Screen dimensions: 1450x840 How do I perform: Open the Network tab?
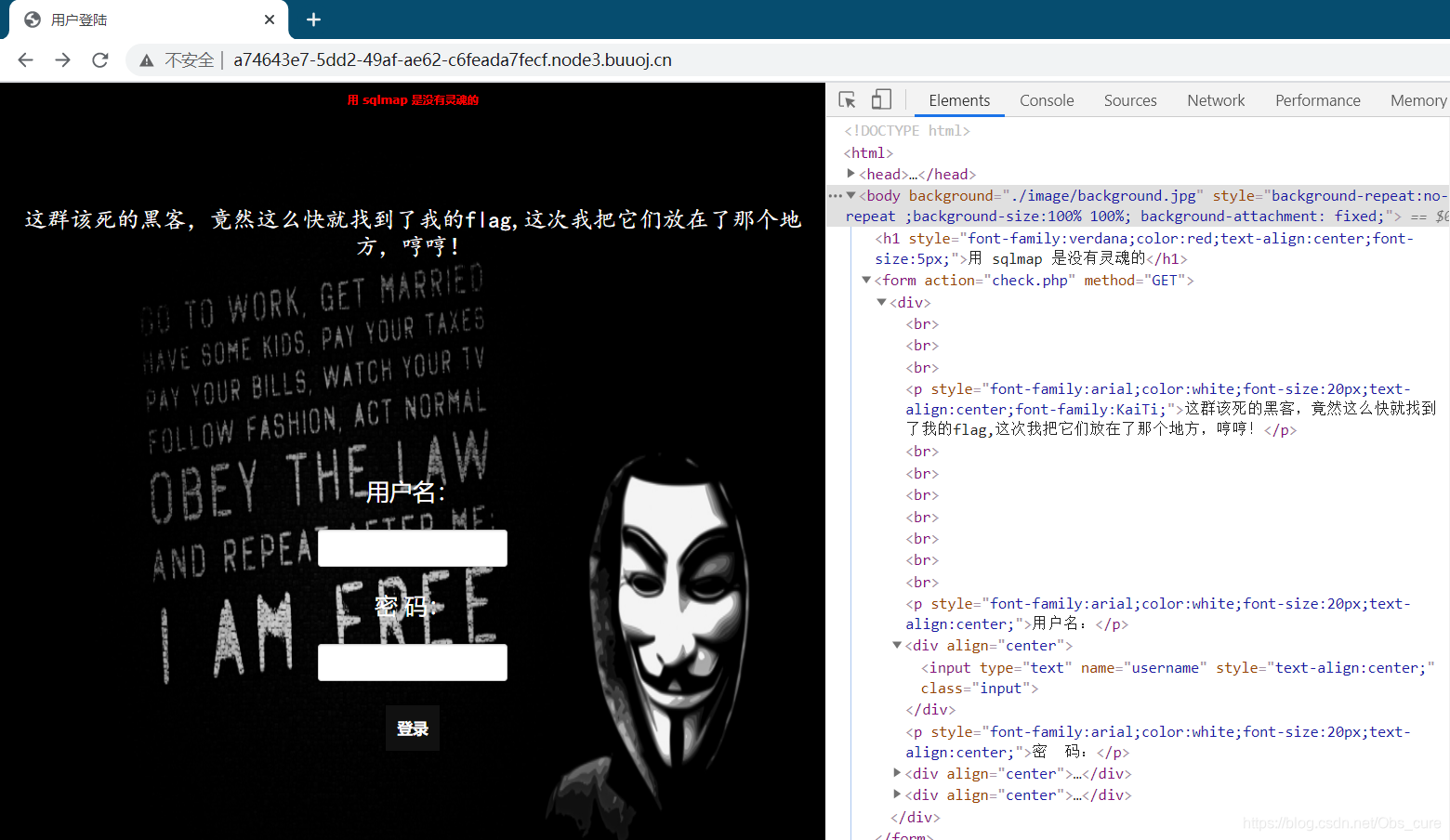[1215, 100]
